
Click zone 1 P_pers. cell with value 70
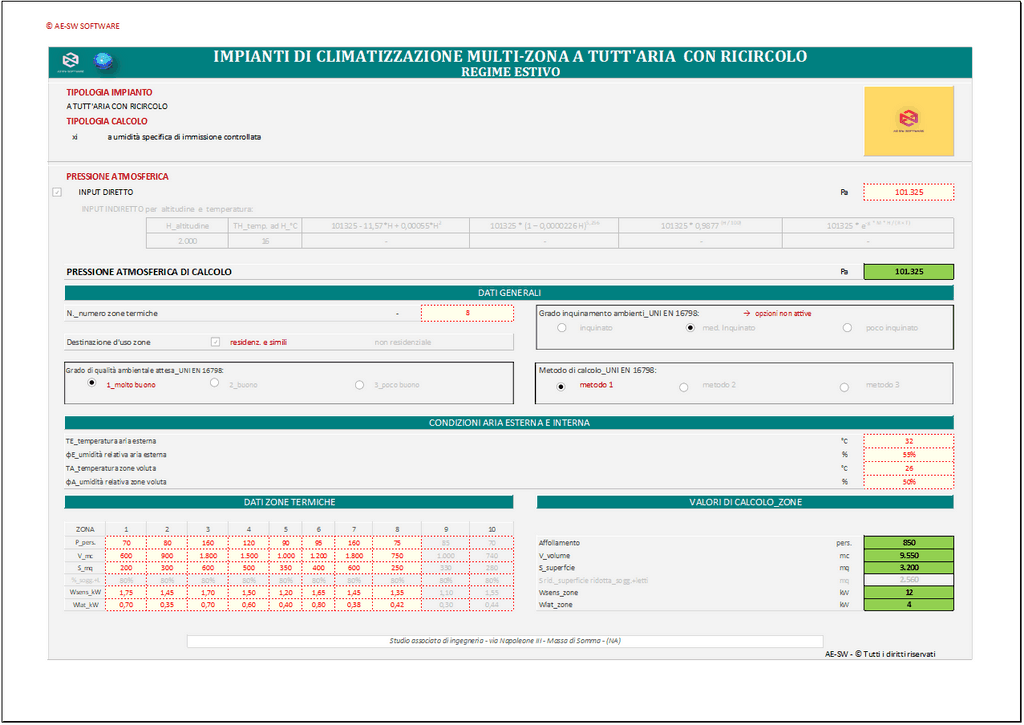[125, 541]
